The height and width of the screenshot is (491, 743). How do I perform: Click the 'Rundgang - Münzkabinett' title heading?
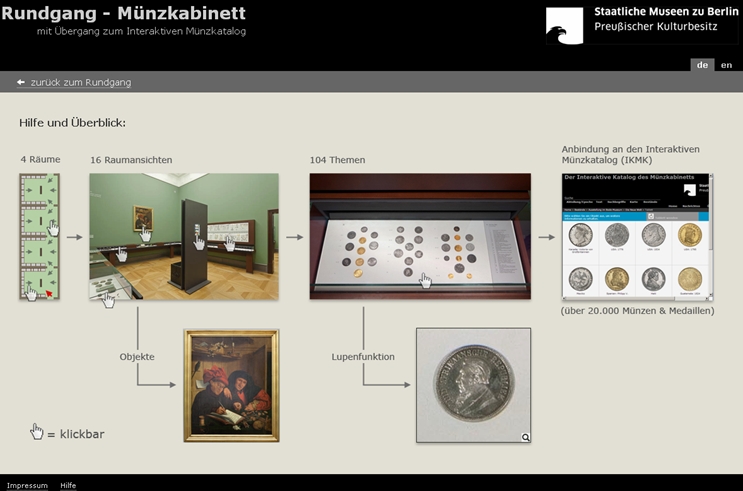coord(123,13)
